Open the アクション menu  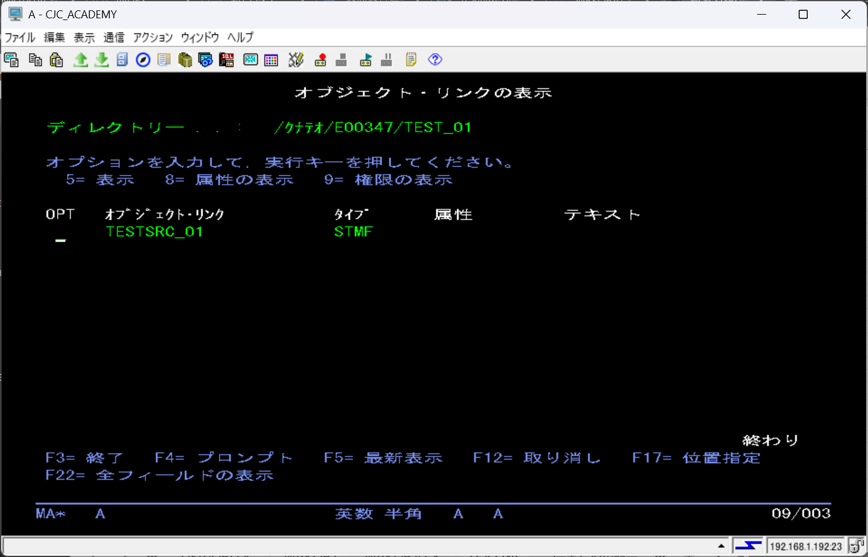pyautogui.click(x=153, y=38)
